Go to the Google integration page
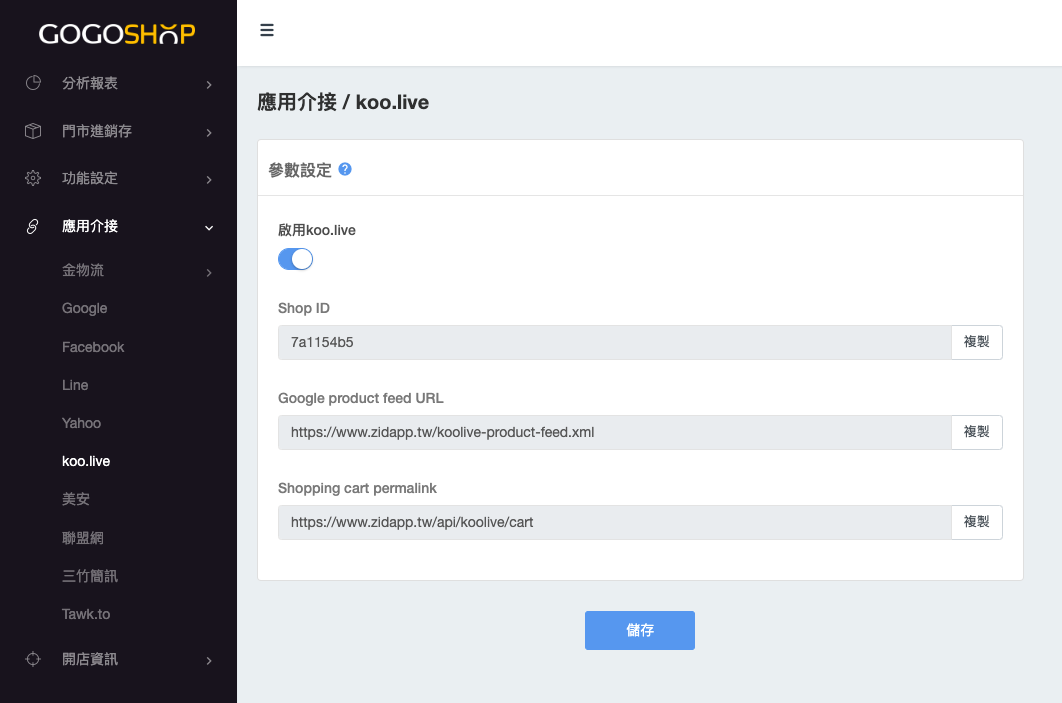 pos(85,308)
